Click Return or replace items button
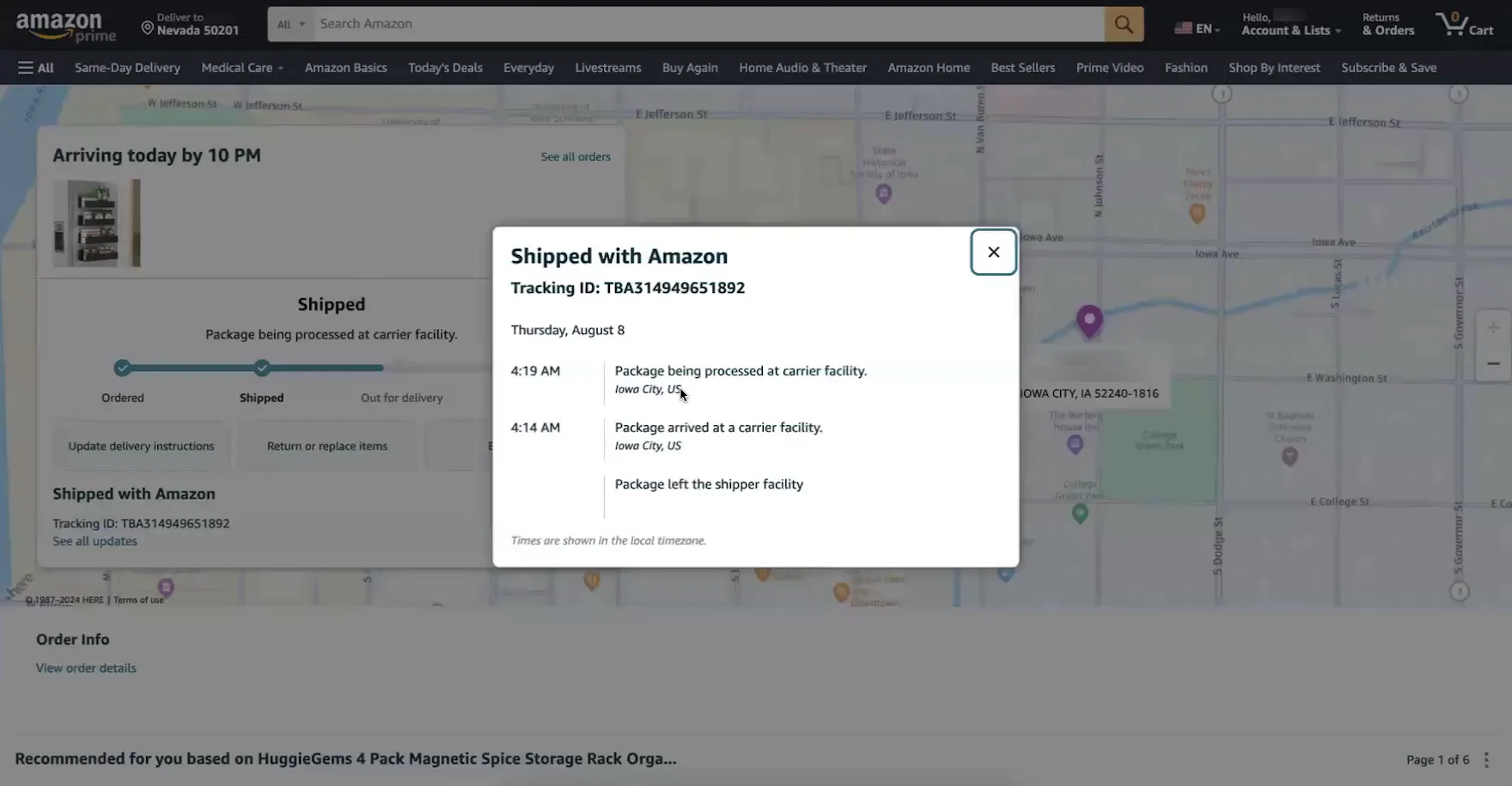This screenshot has width=1512, height=786. pos(327,446)
